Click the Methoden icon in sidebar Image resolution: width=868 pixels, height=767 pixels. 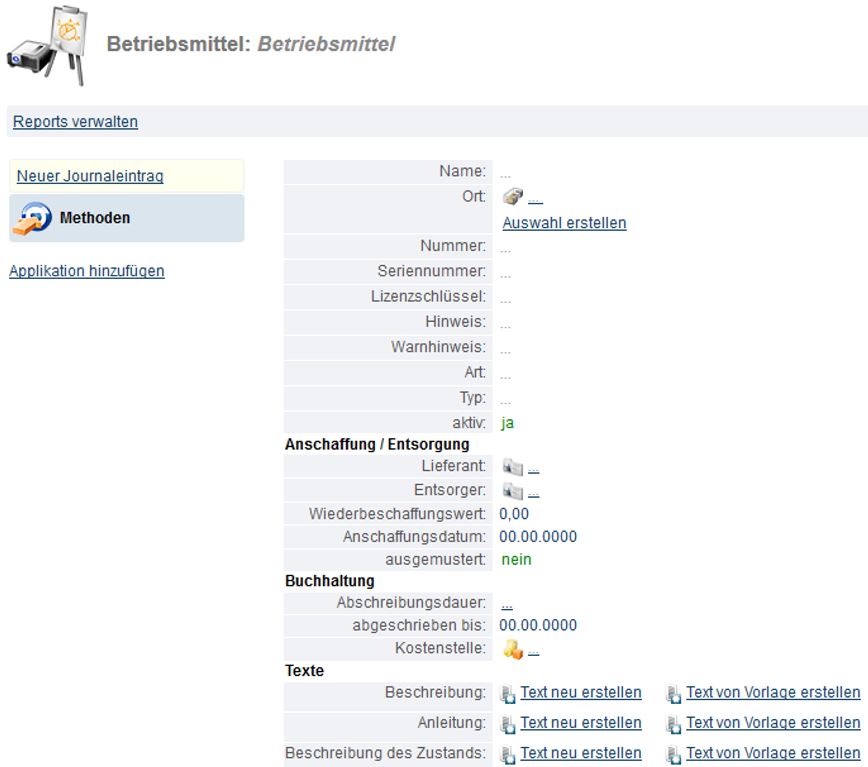[x=32, y=218]
